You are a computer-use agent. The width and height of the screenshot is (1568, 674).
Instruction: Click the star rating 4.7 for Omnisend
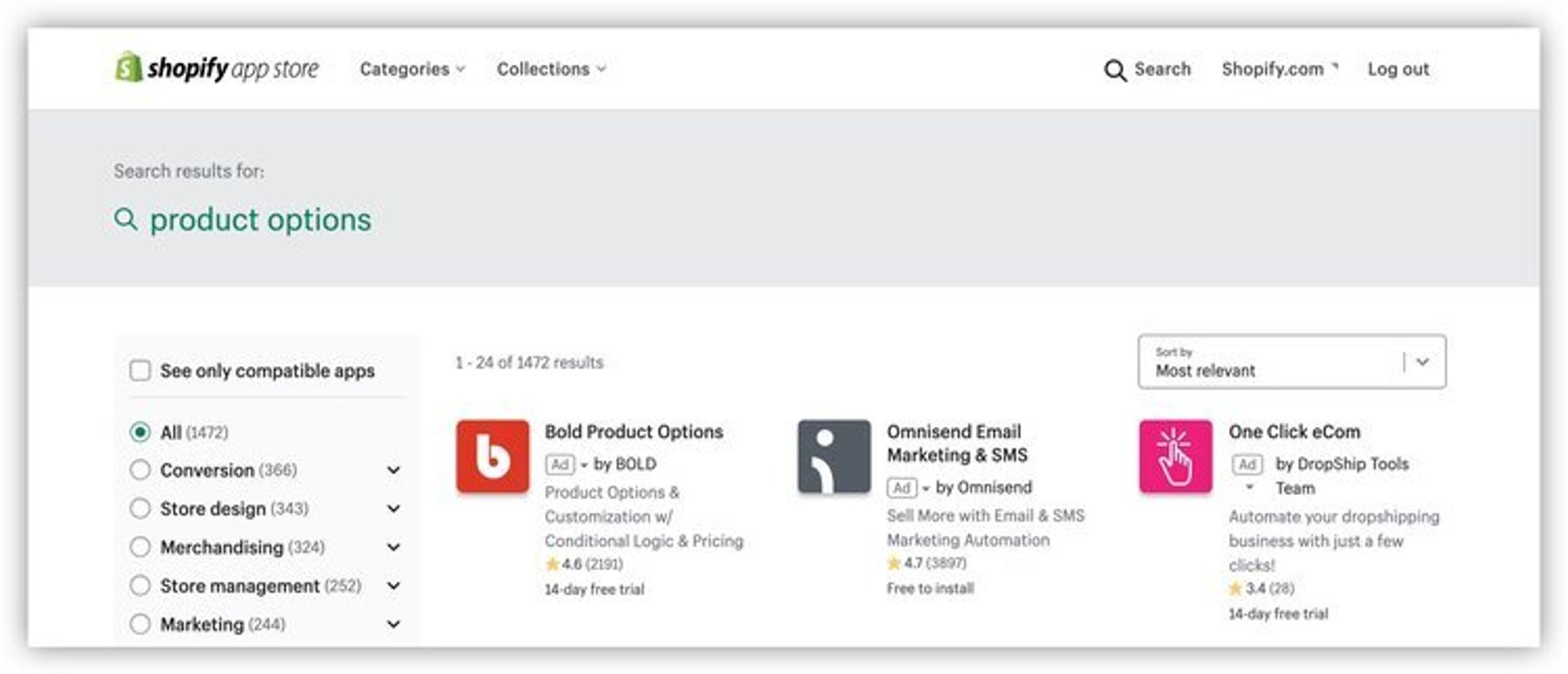tap(926, 563)
